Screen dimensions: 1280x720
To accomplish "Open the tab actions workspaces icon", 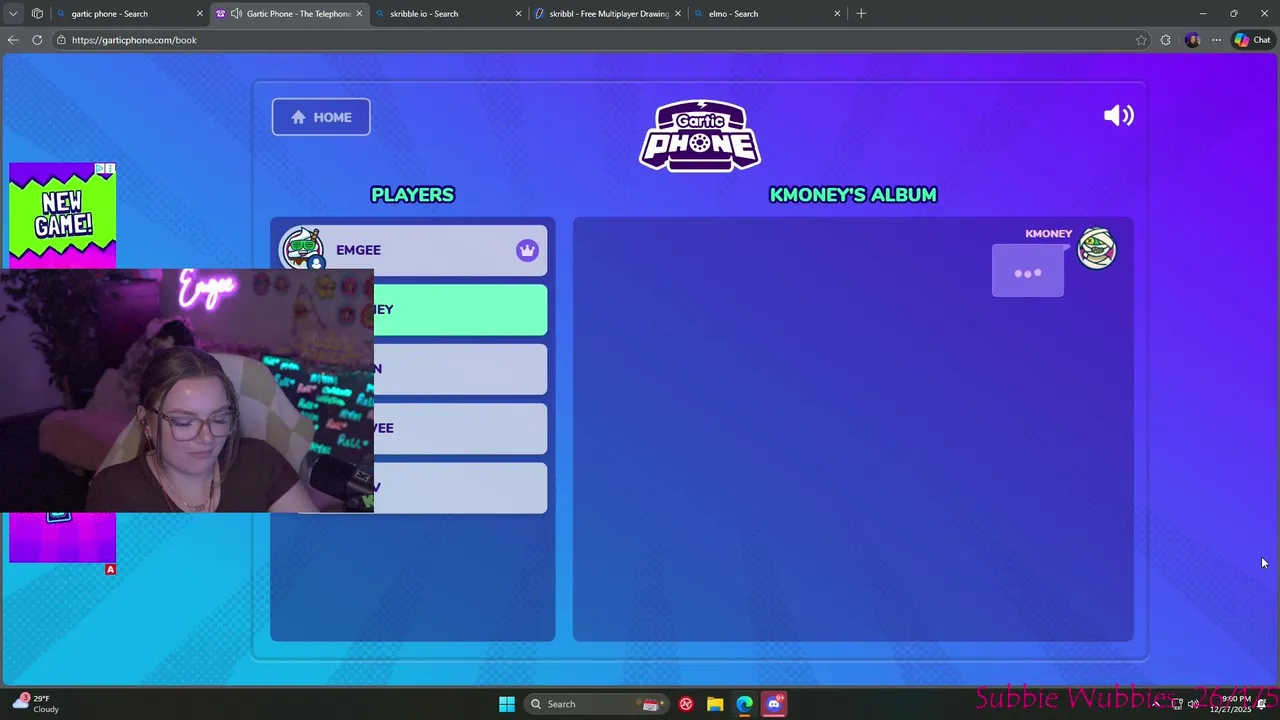I will pos(37,14).
